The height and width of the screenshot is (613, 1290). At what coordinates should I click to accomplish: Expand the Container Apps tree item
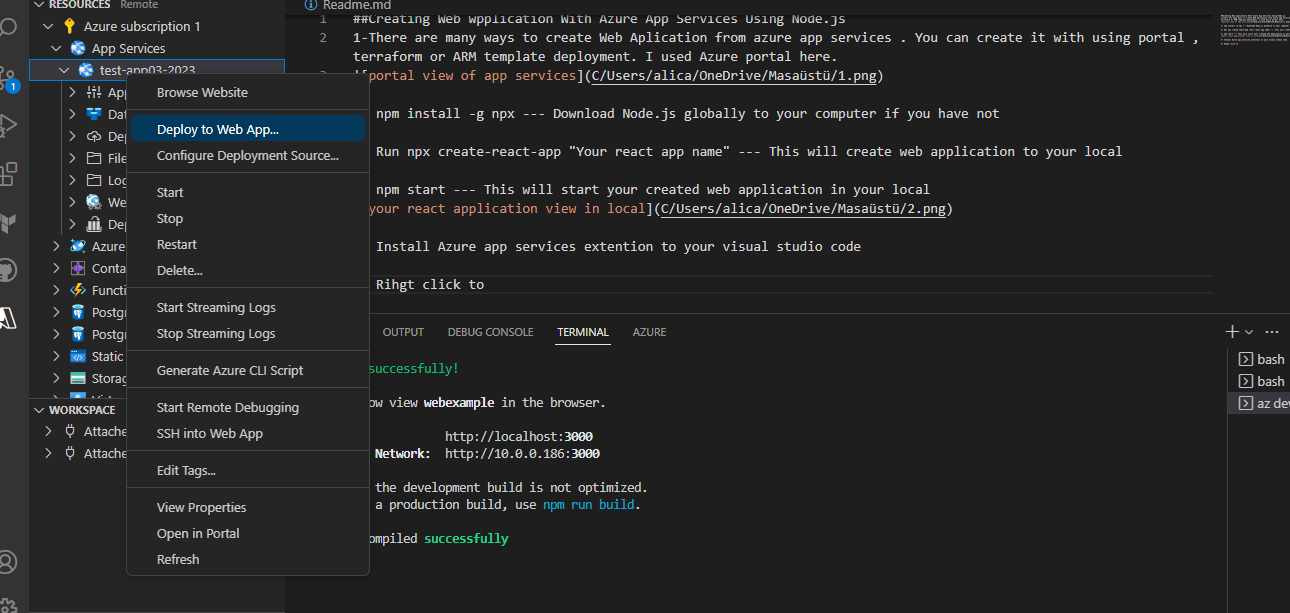[56, 267]
